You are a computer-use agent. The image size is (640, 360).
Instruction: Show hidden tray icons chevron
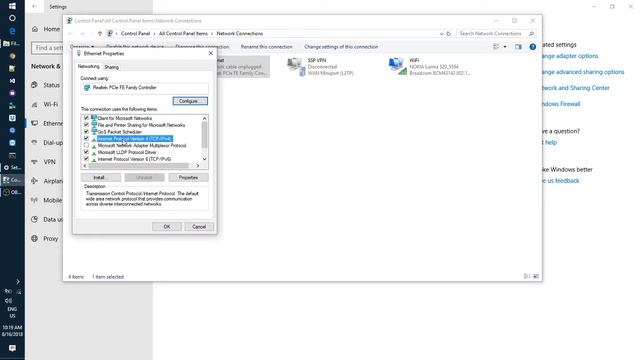[x=18, y=282]
